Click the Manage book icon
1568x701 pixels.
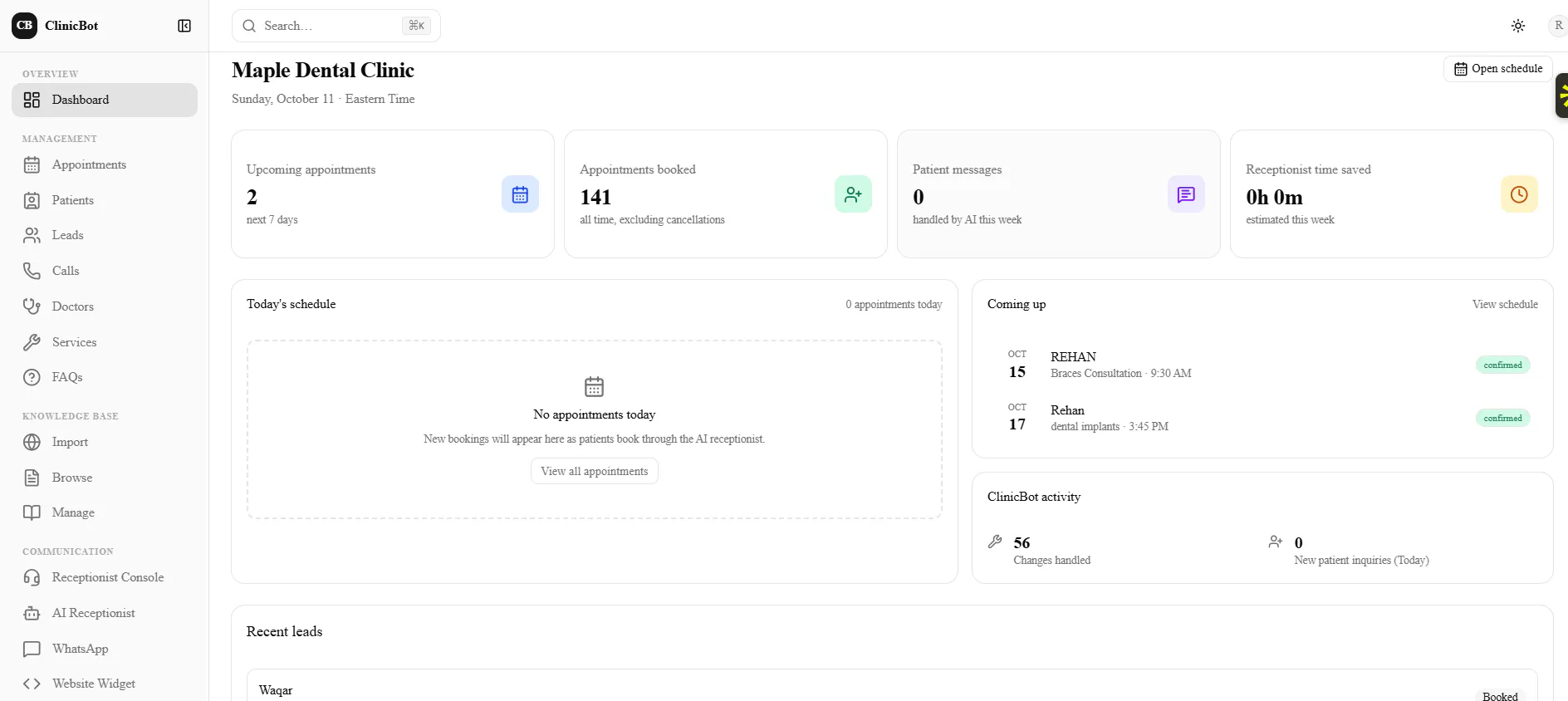32,512
